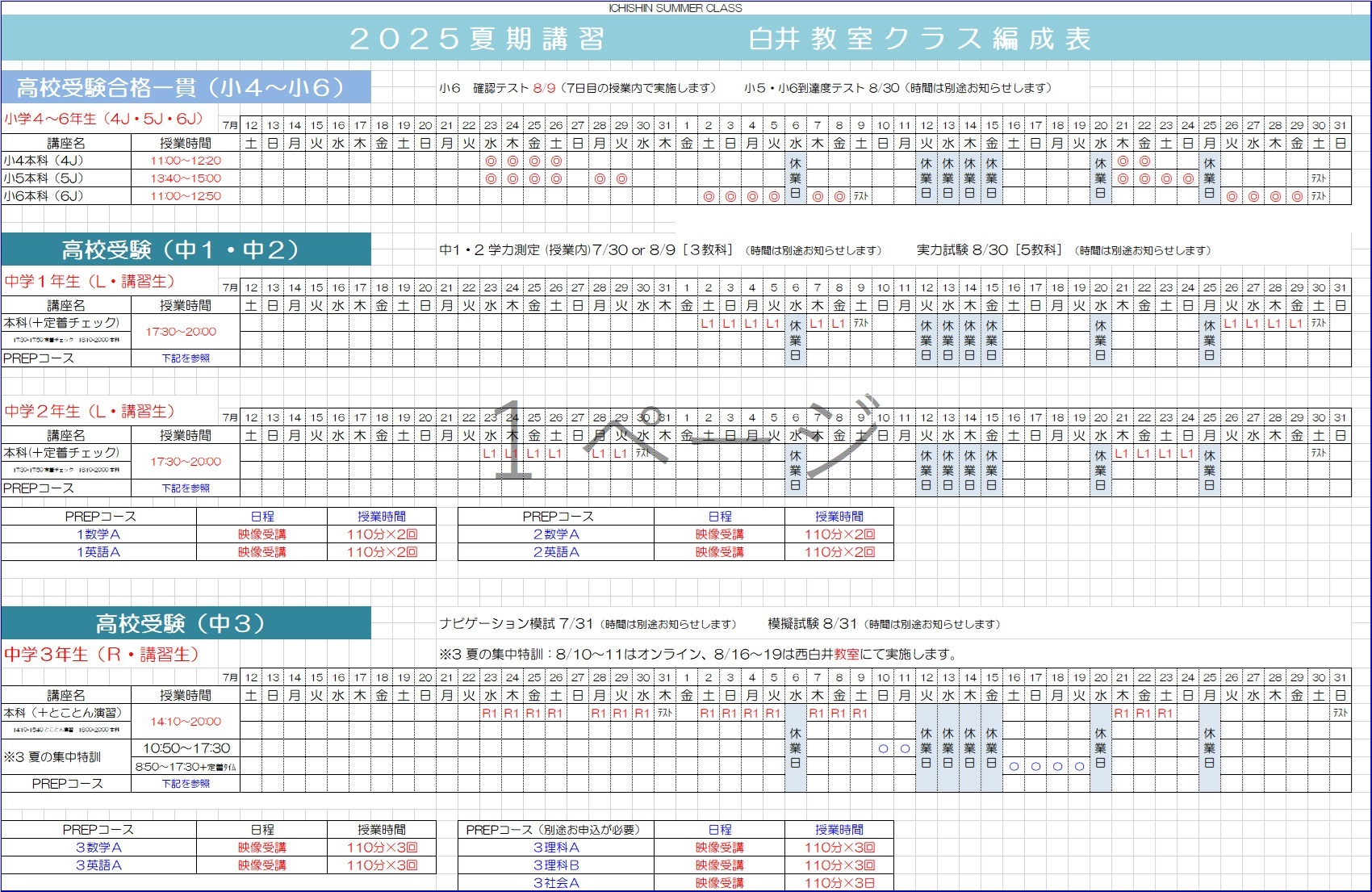Click the 3英語A PREP course cell
Screen dimensions: 1372x892
pyautogui.click(x=98, y=865)
